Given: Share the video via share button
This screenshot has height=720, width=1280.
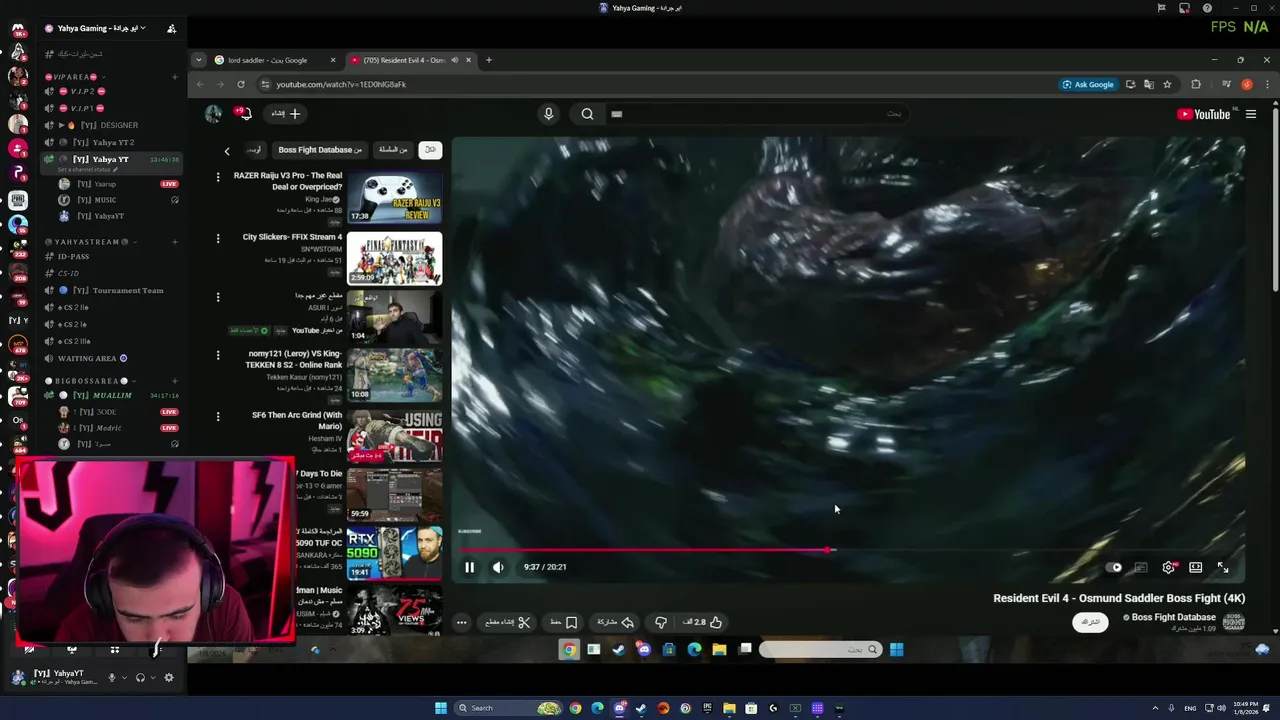Looking at the screenshot, I should coord(616,622).
